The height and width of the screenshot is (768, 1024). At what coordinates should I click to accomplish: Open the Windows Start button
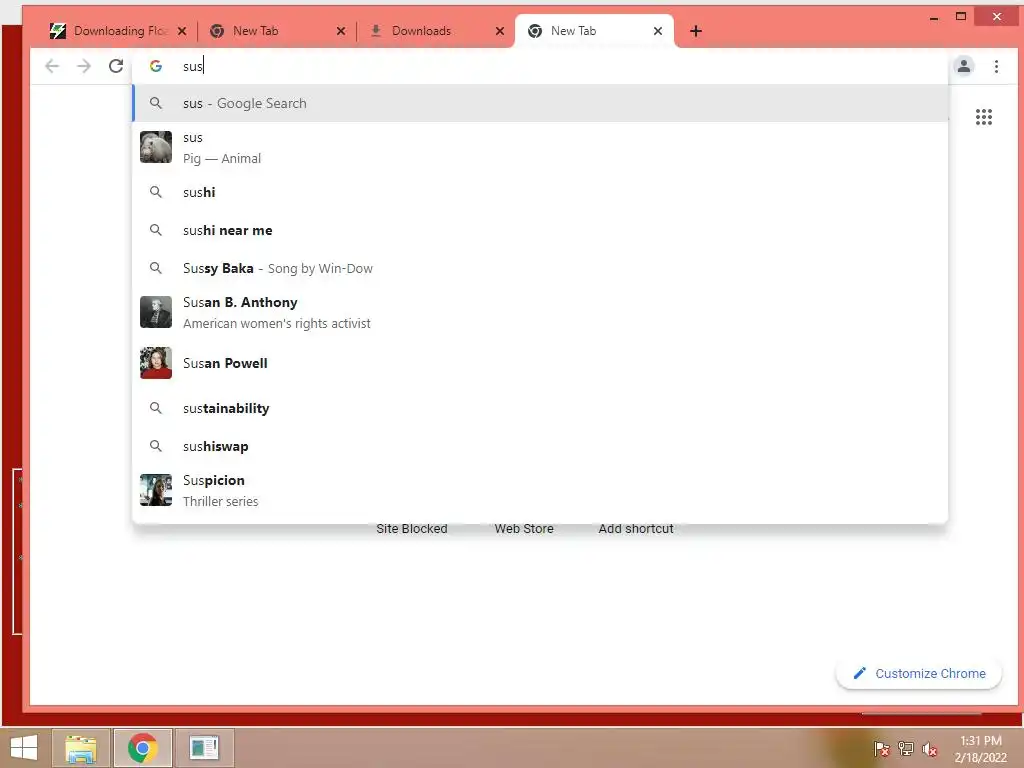24,748
